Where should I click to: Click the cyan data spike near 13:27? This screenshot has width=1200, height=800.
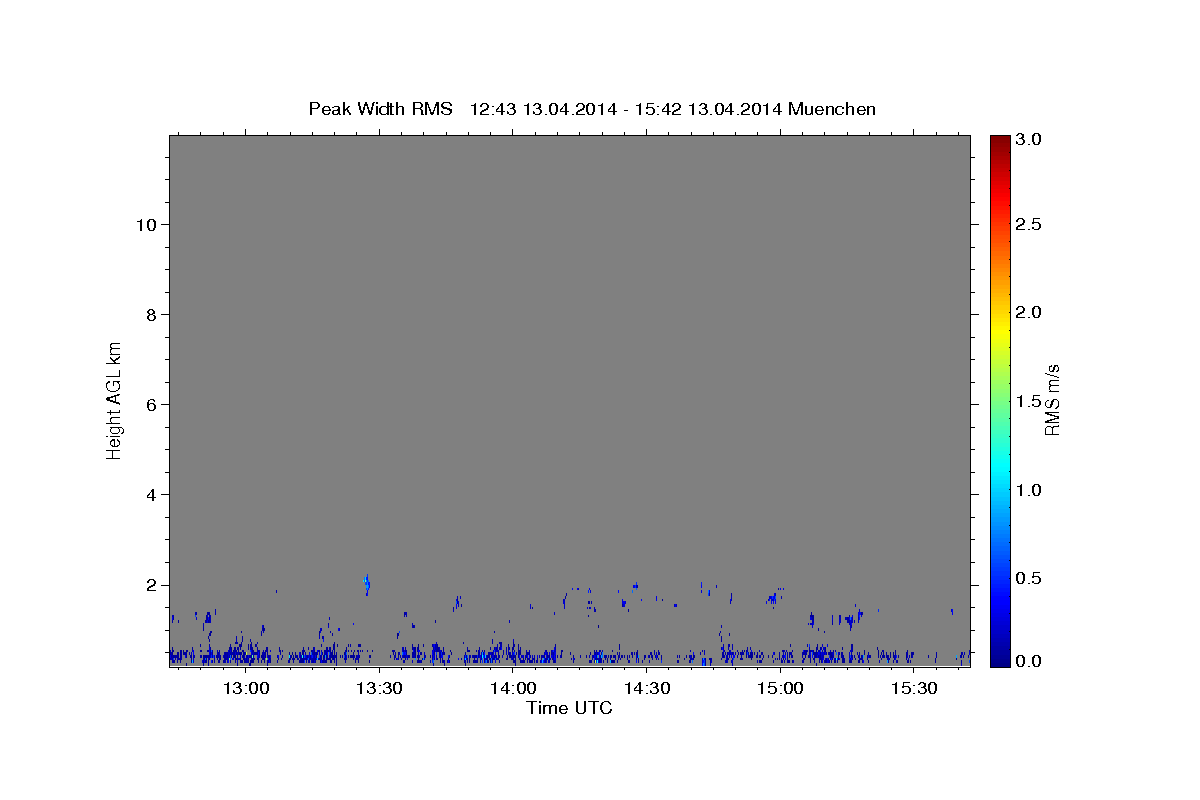pos(367,584)
